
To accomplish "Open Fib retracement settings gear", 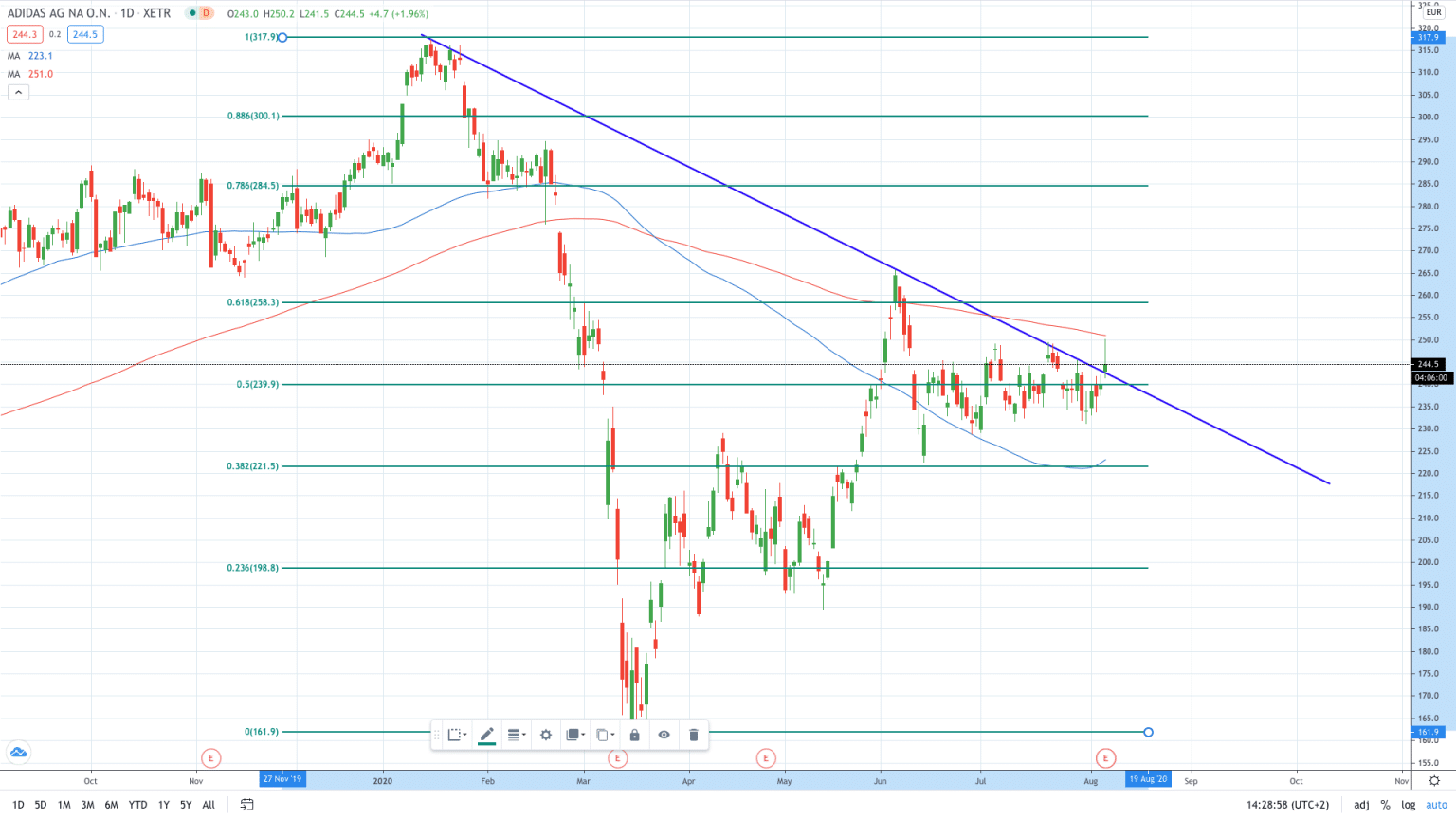I will (546, 735).
